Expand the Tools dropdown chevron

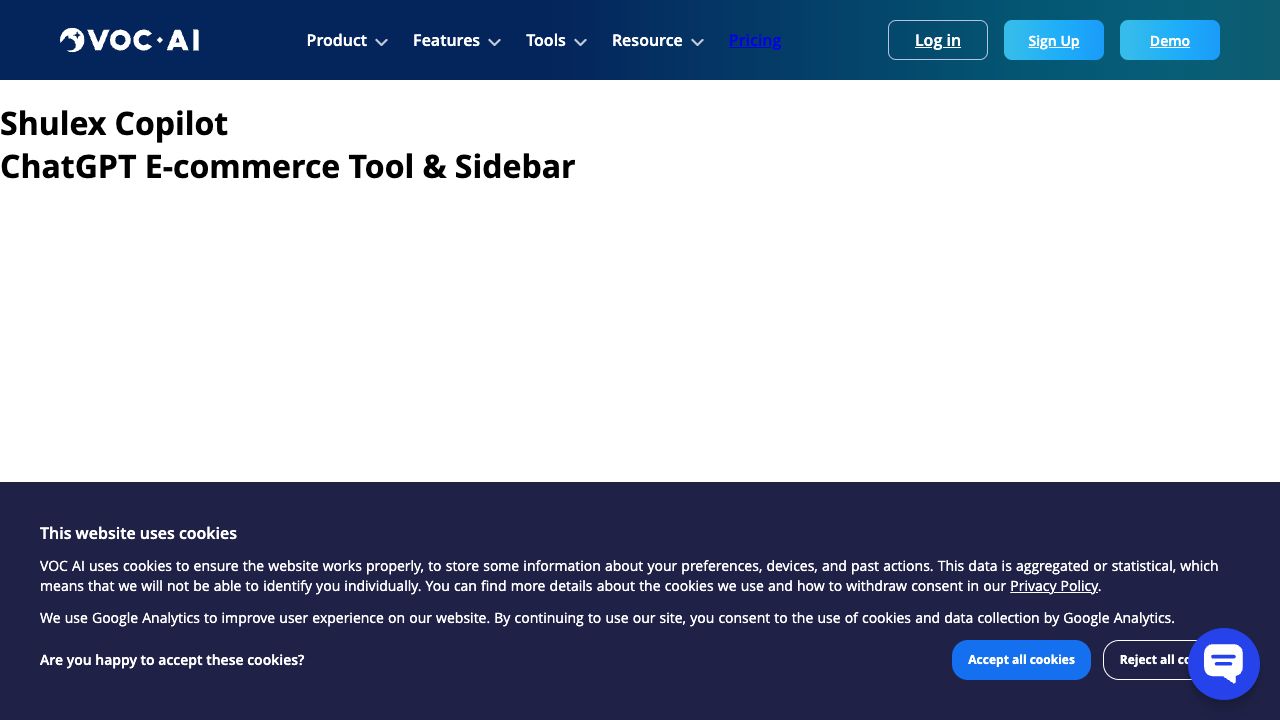pos(580,42)
